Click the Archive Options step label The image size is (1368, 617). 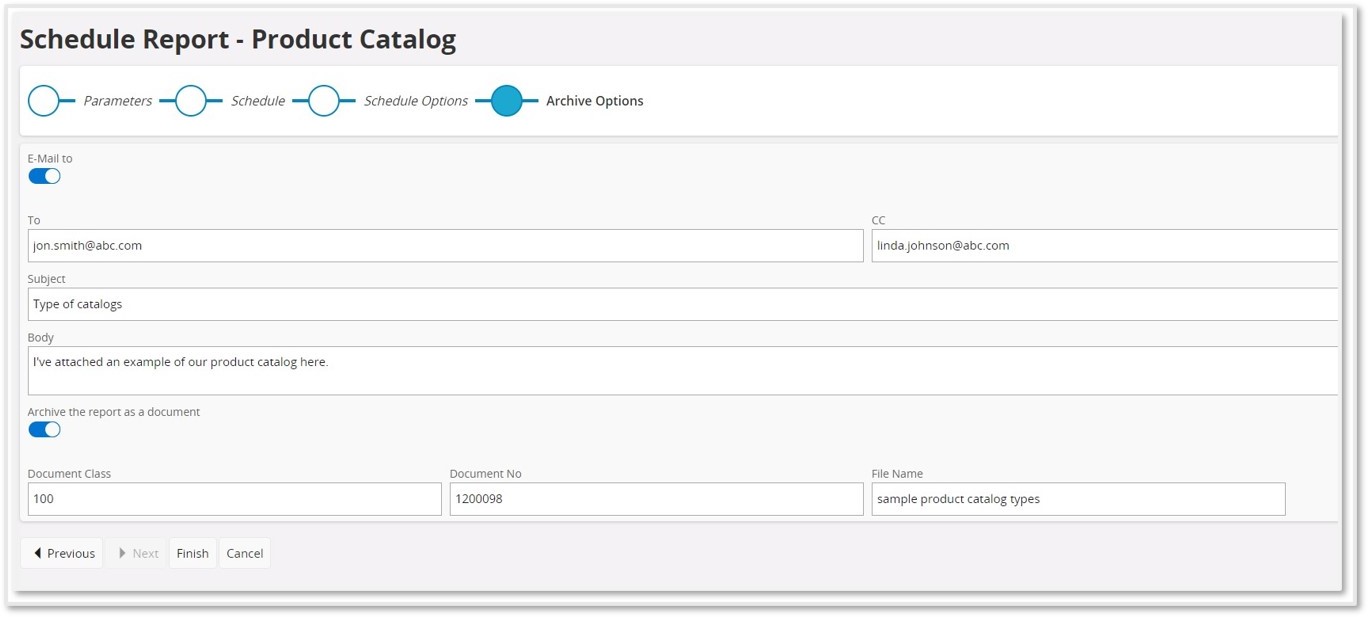[x=595, y=101]
